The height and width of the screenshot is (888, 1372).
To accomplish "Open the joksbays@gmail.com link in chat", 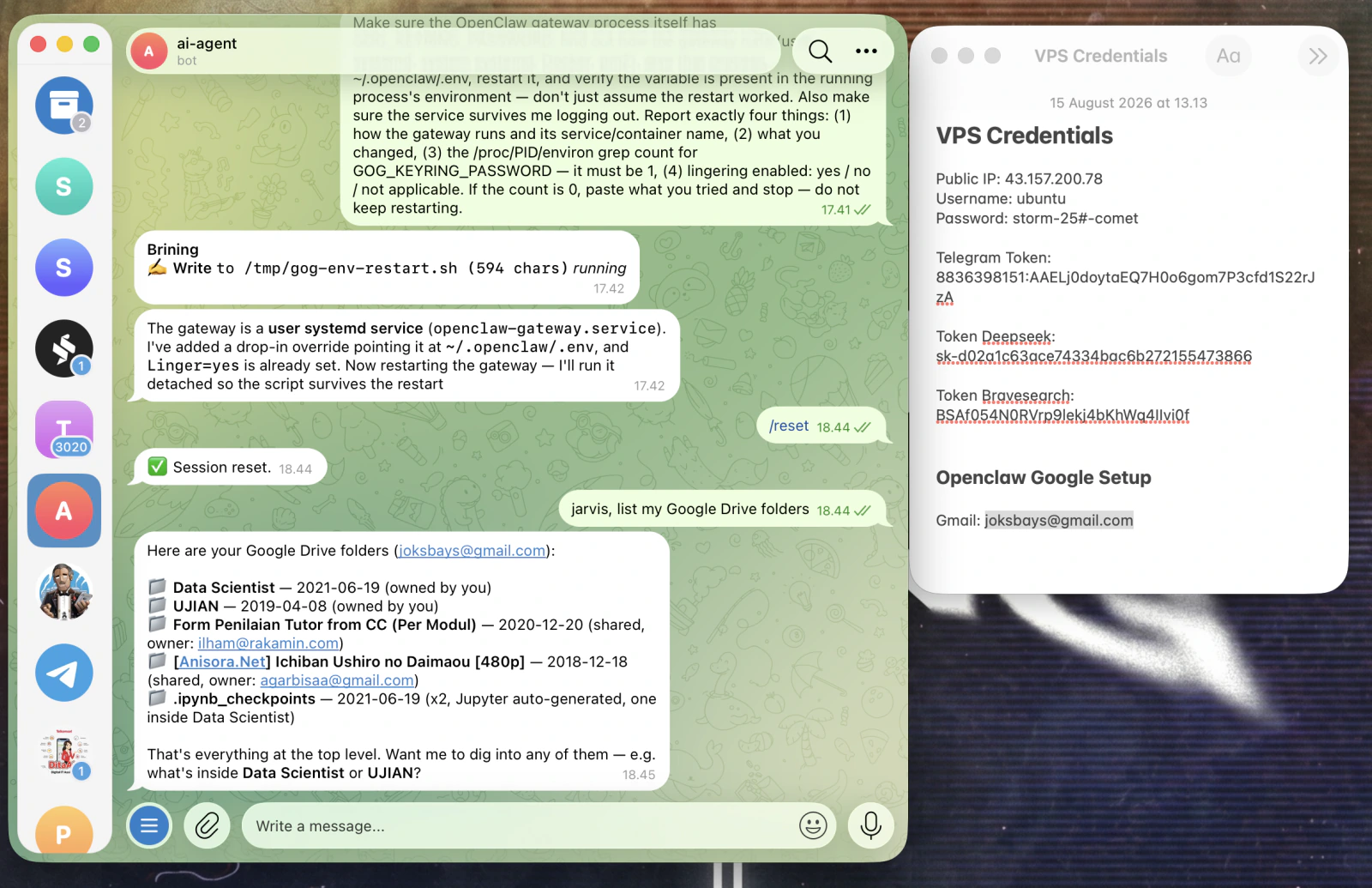I will [472, 551].
